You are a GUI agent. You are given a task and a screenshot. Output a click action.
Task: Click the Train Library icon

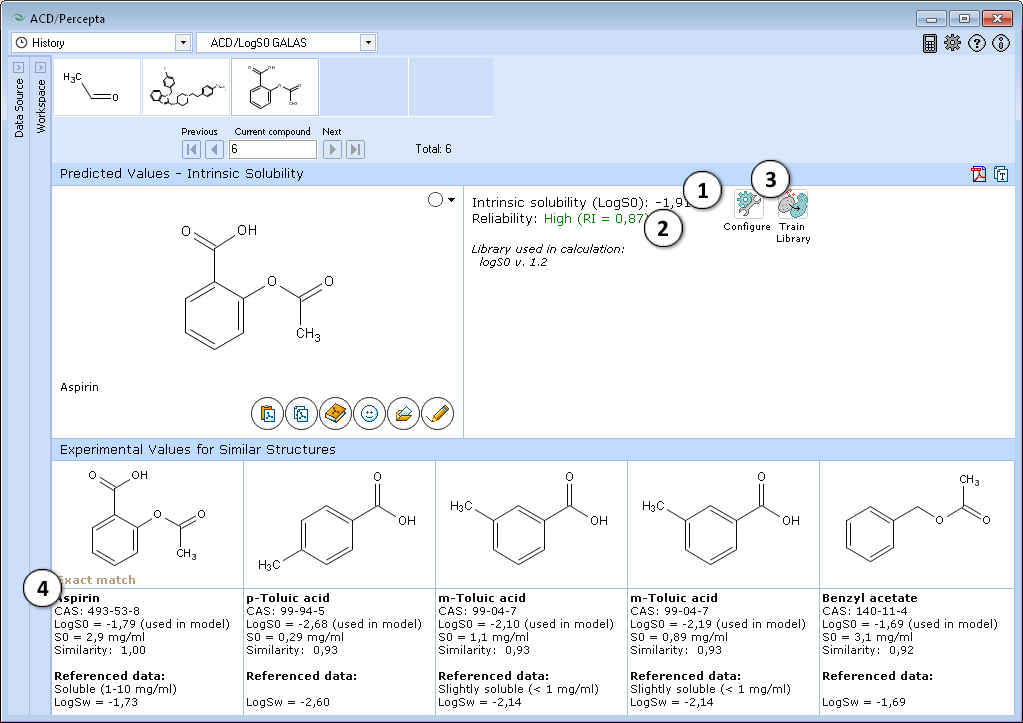point(793,205)
